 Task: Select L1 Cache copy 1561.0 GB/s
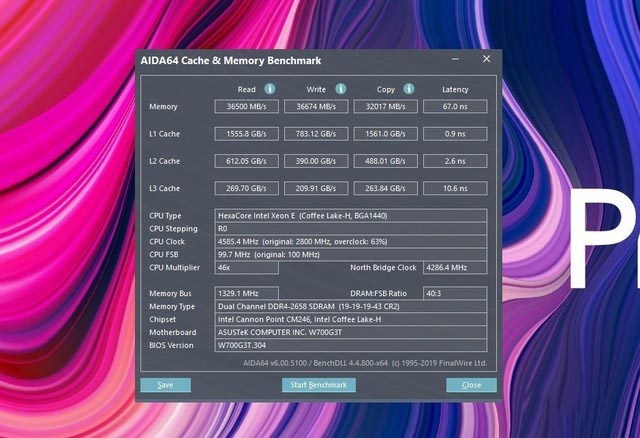385,134
